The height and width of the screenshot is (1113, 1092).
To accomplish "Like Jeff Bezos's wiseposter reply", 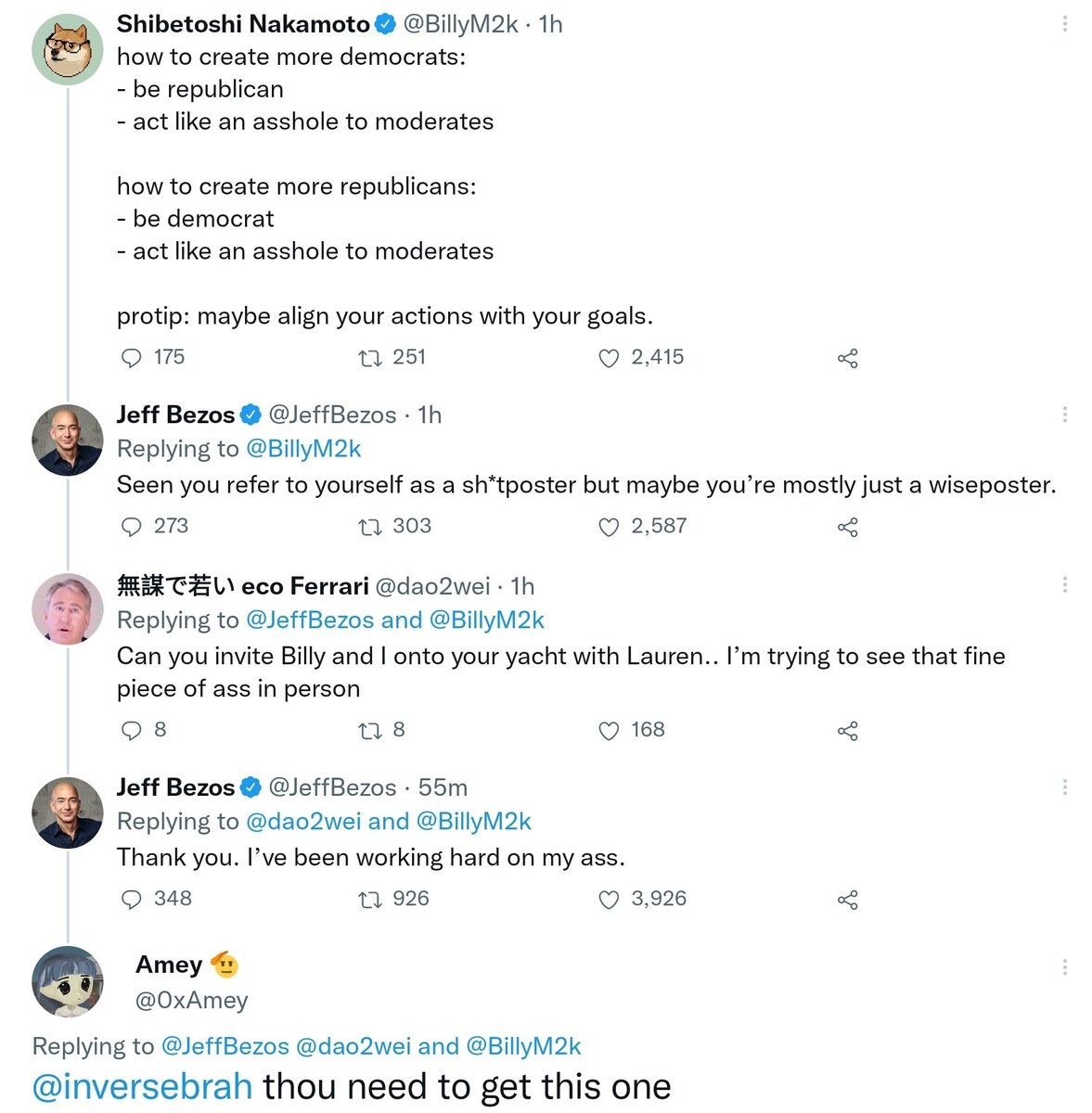I will [x=609, y=527].
